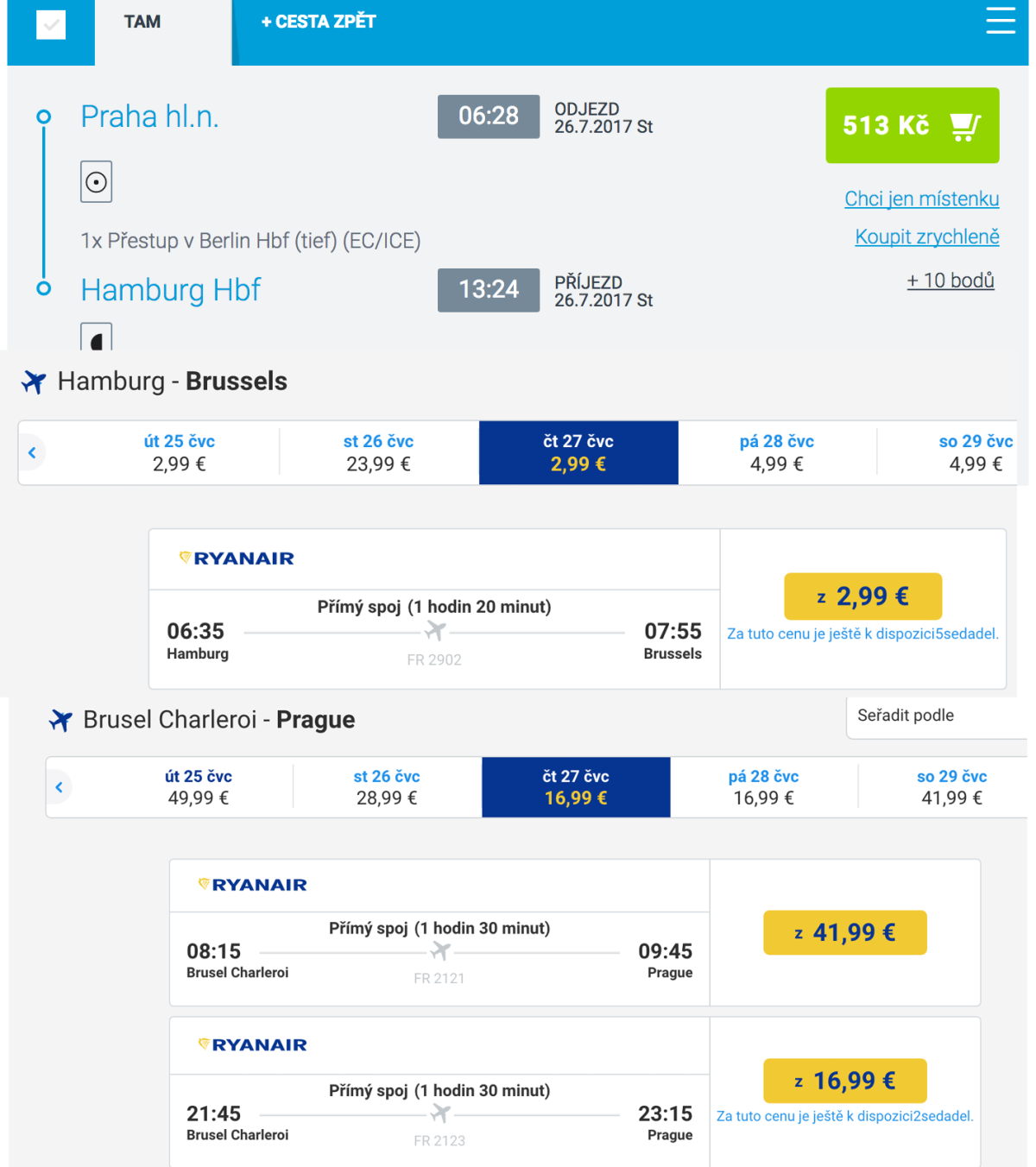The height and width of the screenshot is (1167, 1036).
Task: Open the hamburger menu icon
Action: 1001,21
